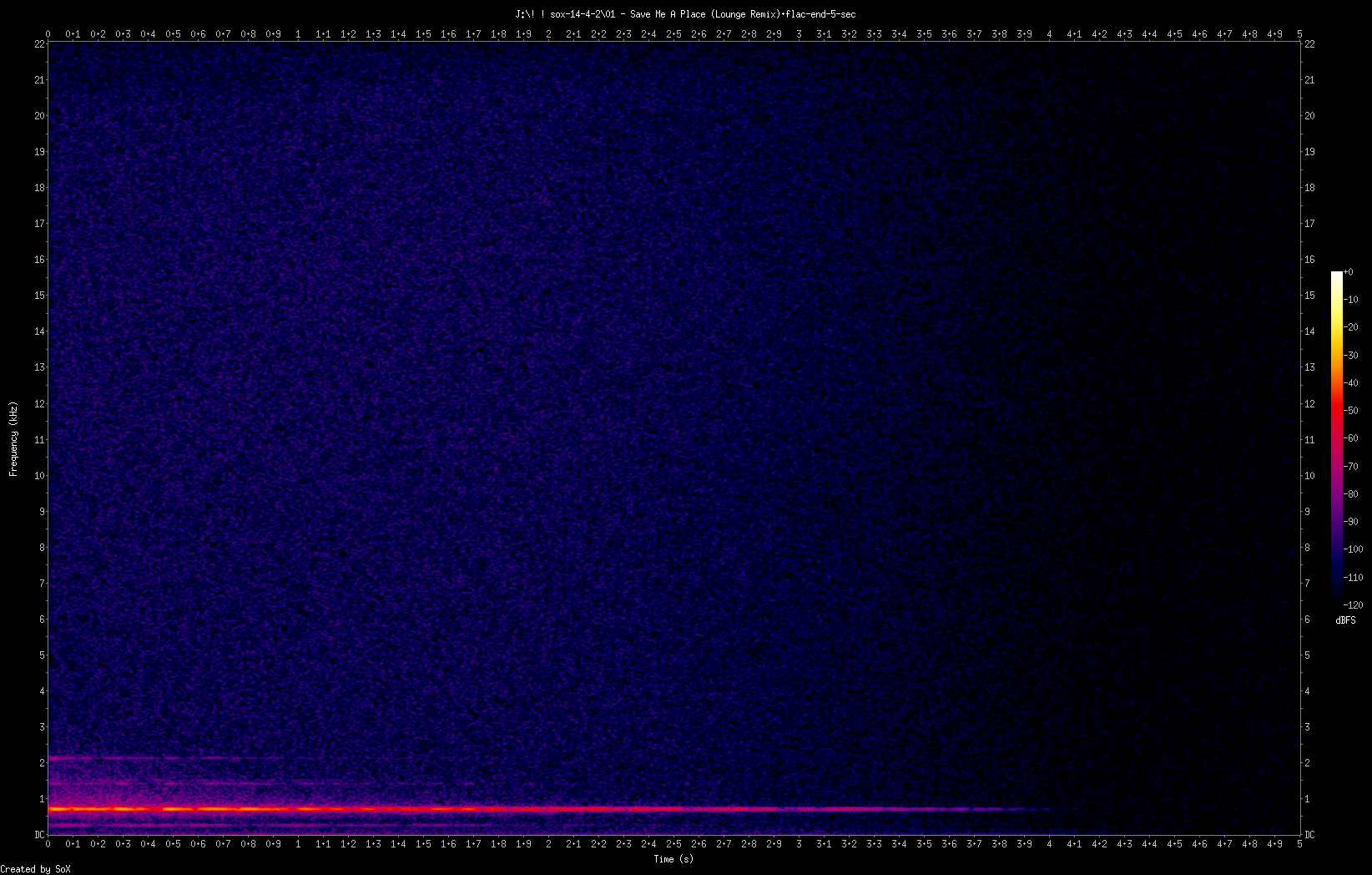
Task: Select the '-100' label on the color scale
Action: click(x=1354, y=549)
